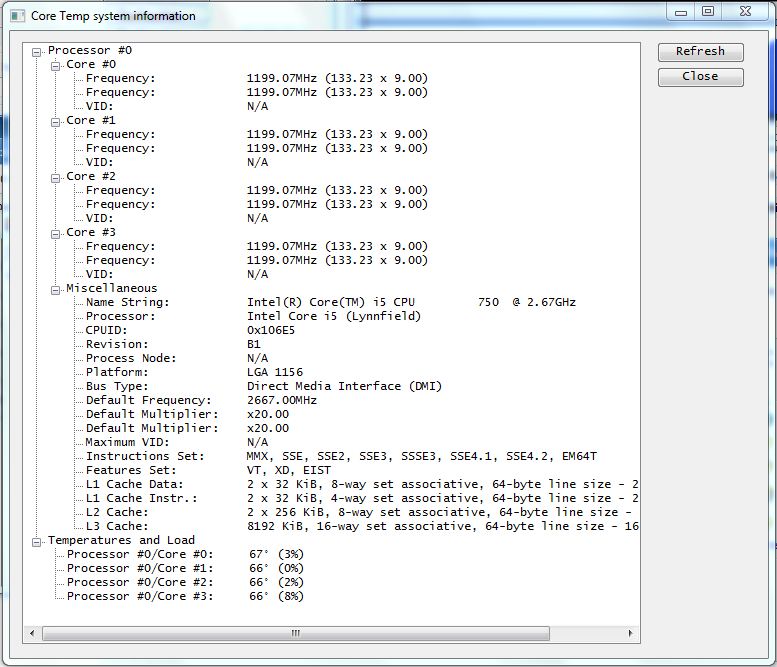Click the Refresh button
This screenshot has width=777, height=667.
[x=700, y=52]
